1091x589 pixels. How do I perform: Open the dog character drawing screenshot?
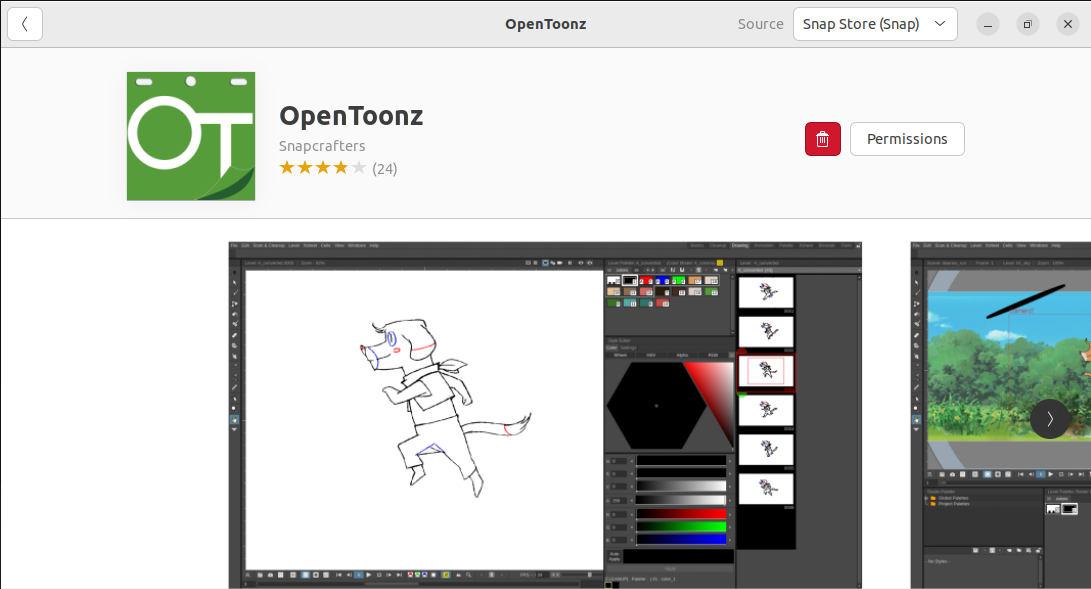pos(545,415)
